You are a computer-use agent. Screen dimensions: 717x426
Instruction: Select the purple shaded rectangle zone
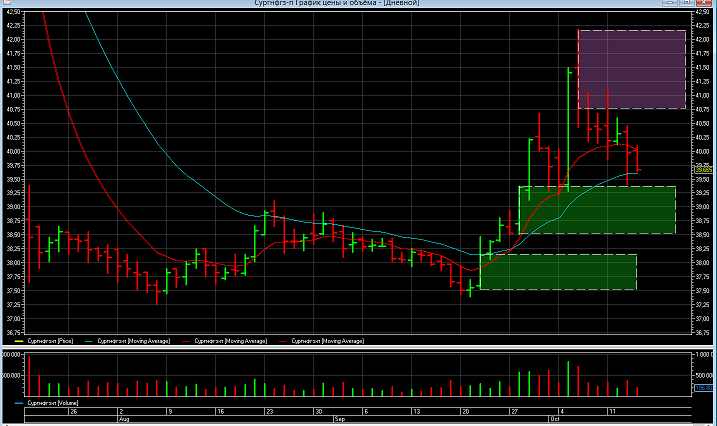pos(632,69)
